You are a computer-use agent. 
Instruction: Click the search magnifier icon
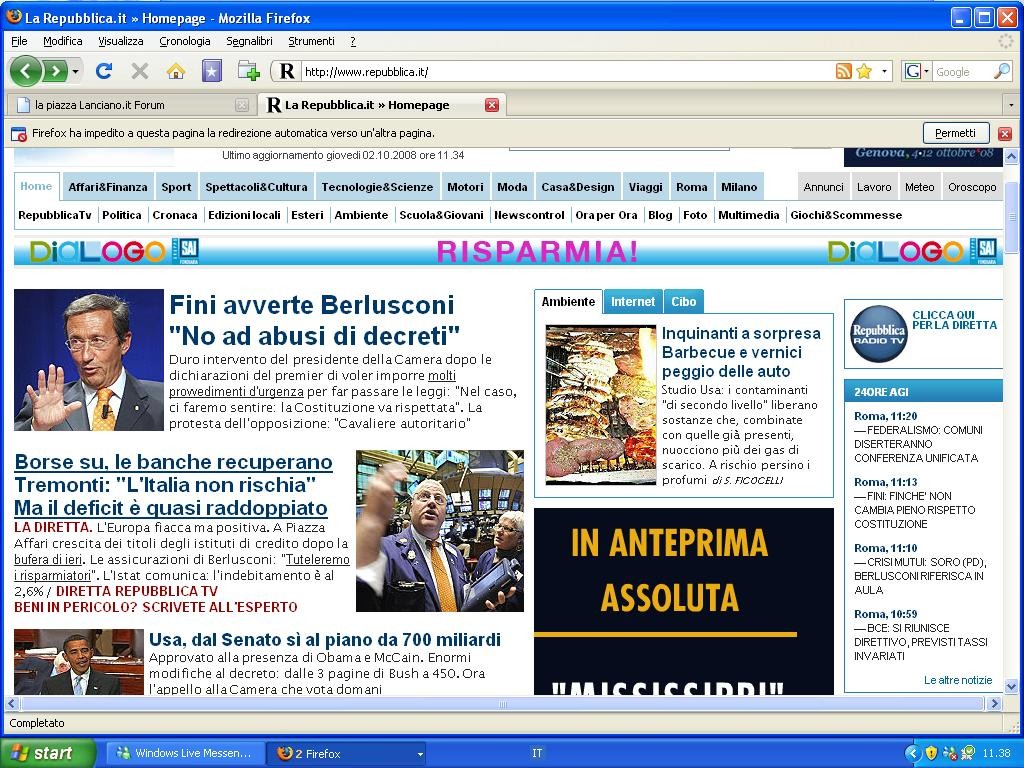tap(1002, 71)
